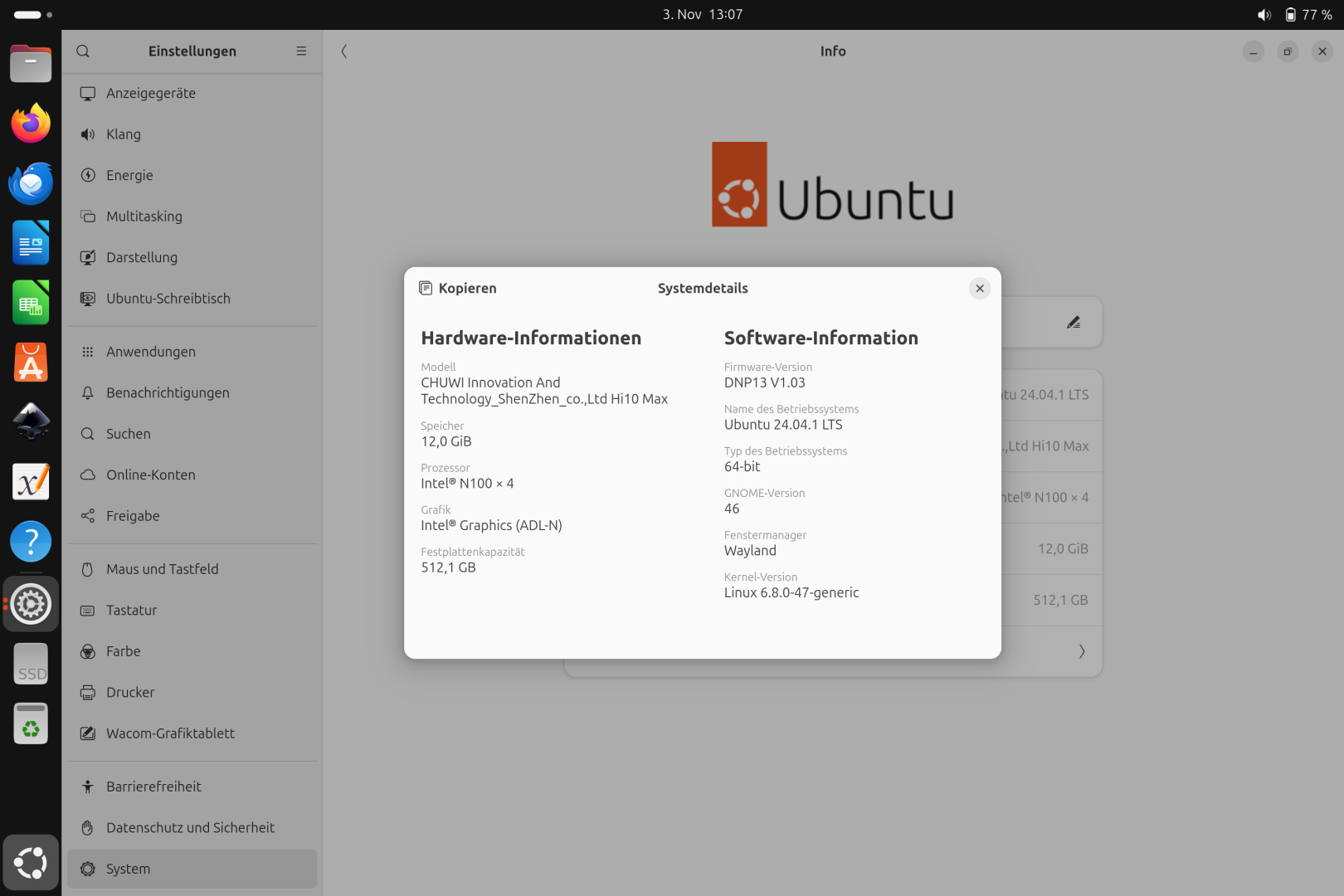This screenshot has width=1344, height=896.
Task: Launch Firefox from the dock
Action: (x=31, y=124)
